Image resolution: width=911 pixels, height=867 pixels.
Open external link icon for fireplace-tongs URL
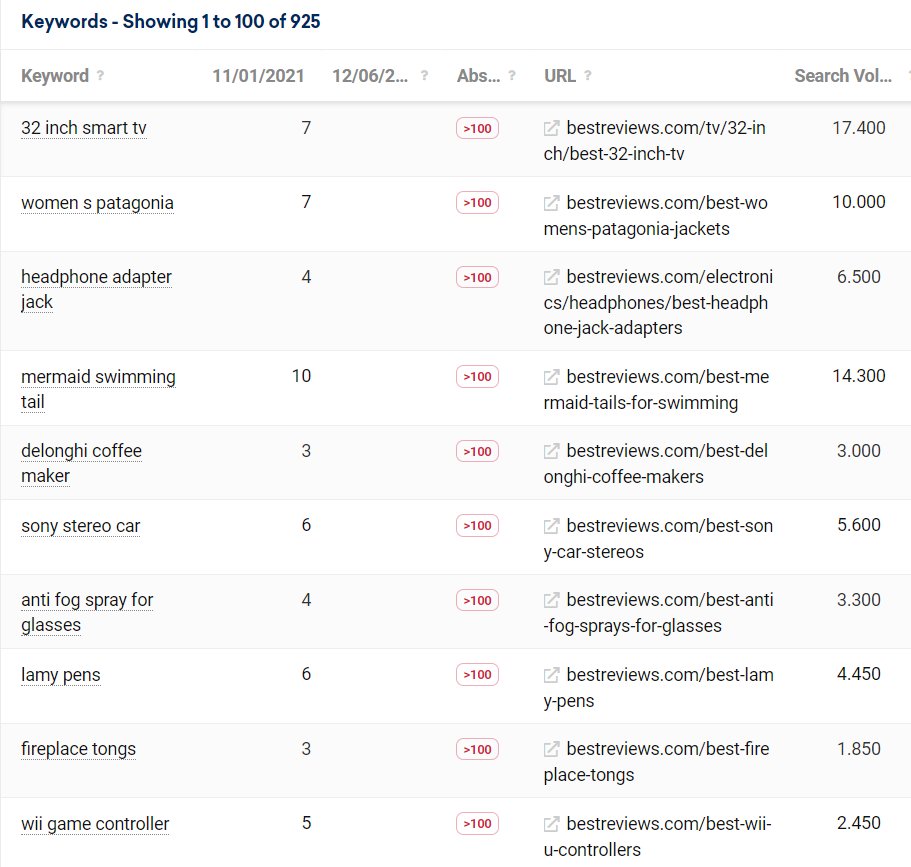(551, 749)
